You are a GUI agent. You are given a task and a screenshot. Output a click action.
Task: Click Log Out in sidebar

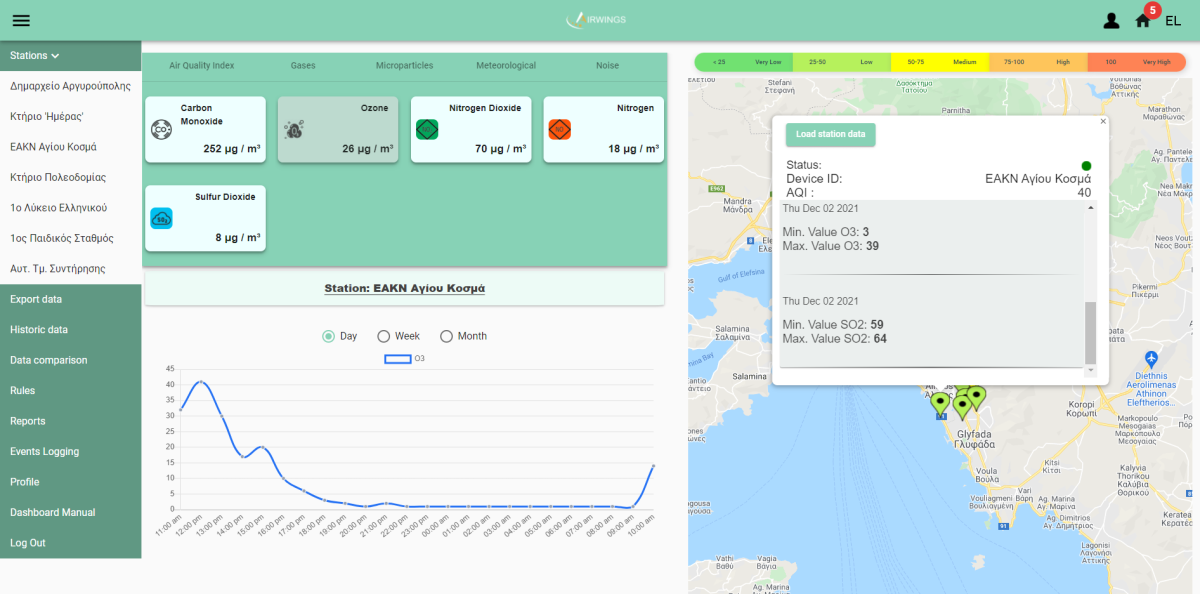70,543
